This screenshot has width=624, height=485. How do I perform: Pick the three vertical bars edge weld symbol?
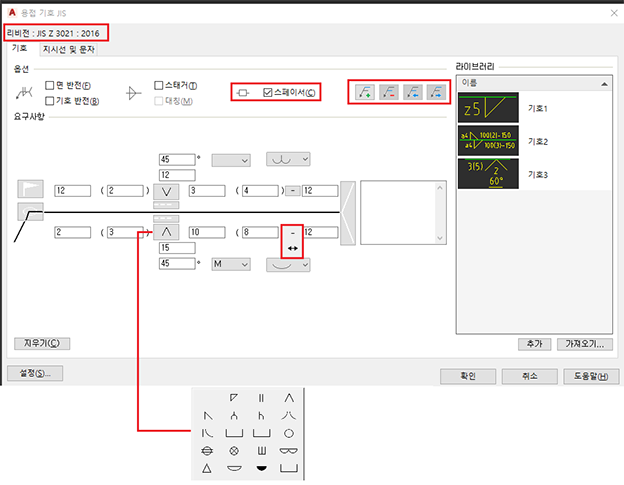pyautogui.click(x=261, y=451)
